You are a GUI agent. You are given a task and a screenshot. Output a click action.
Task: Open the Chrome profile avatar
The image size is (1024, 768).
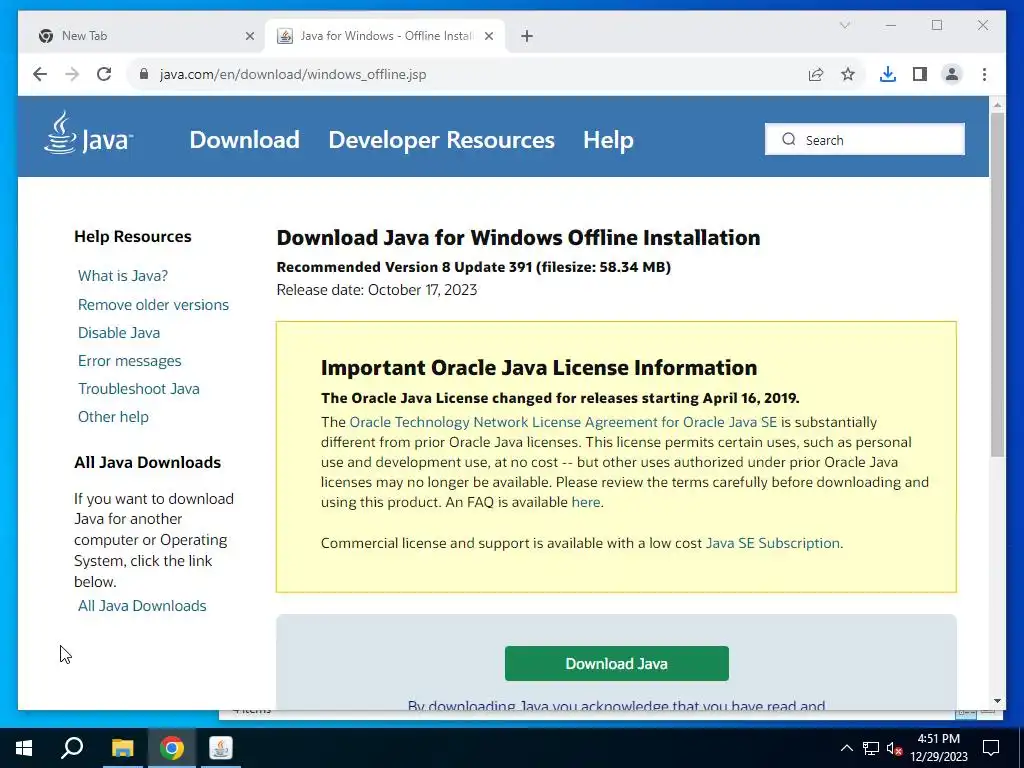952,74
